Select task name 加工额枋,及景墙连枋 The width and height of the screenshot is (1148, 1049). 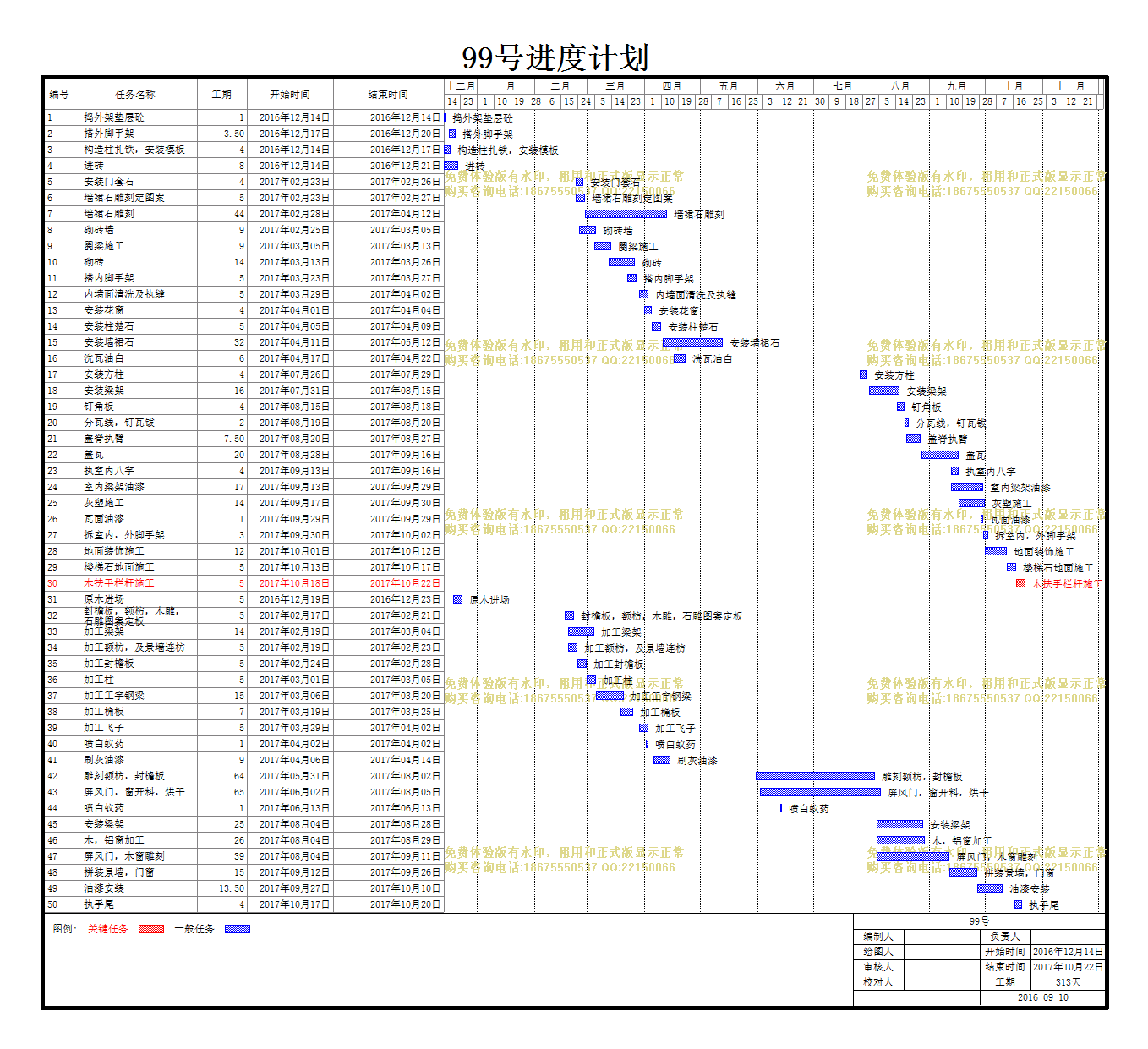[x=134, y=647]
